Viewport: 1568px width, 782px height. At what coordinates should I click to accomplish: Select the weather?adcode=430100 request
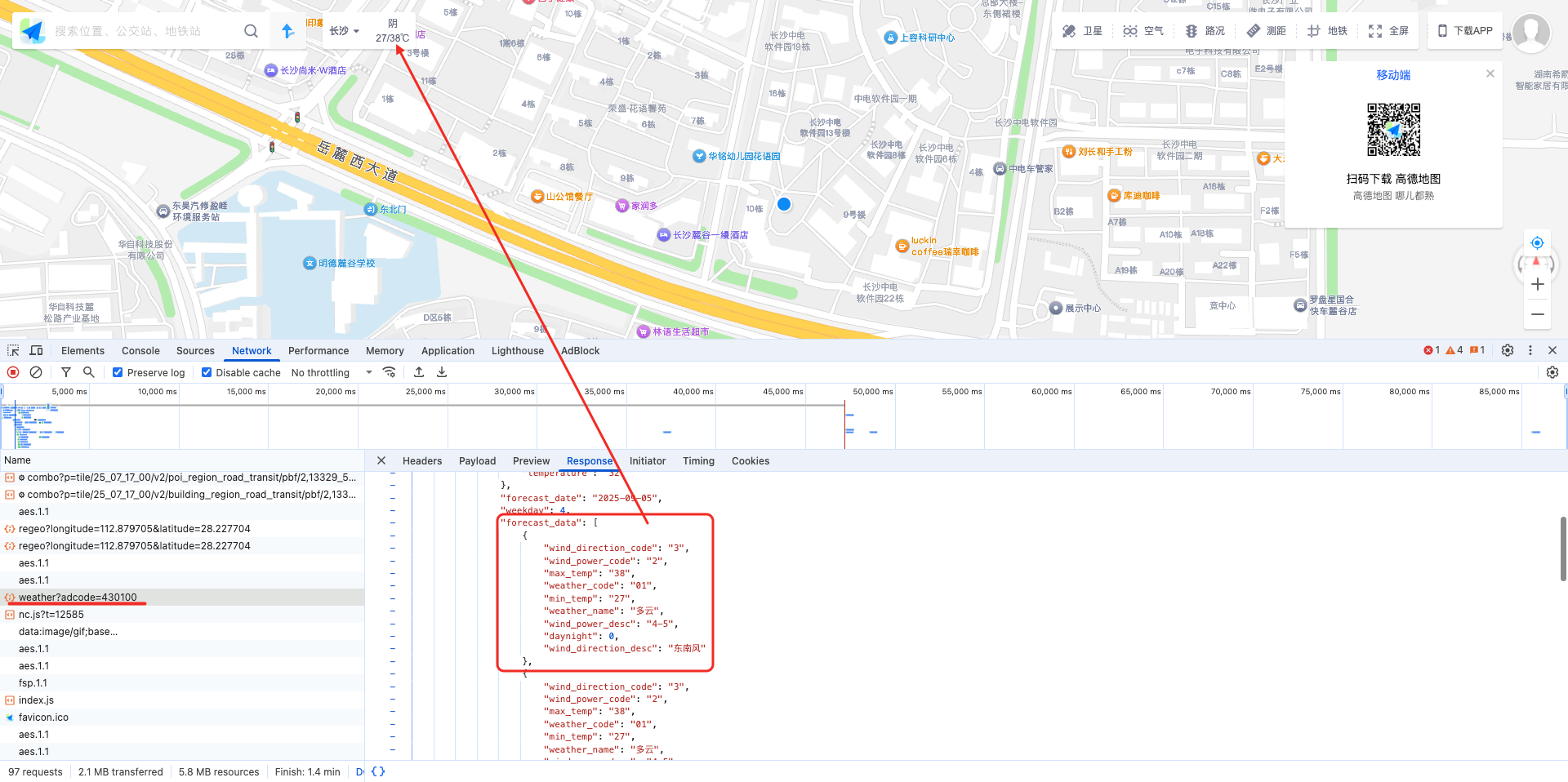[78, 598]
